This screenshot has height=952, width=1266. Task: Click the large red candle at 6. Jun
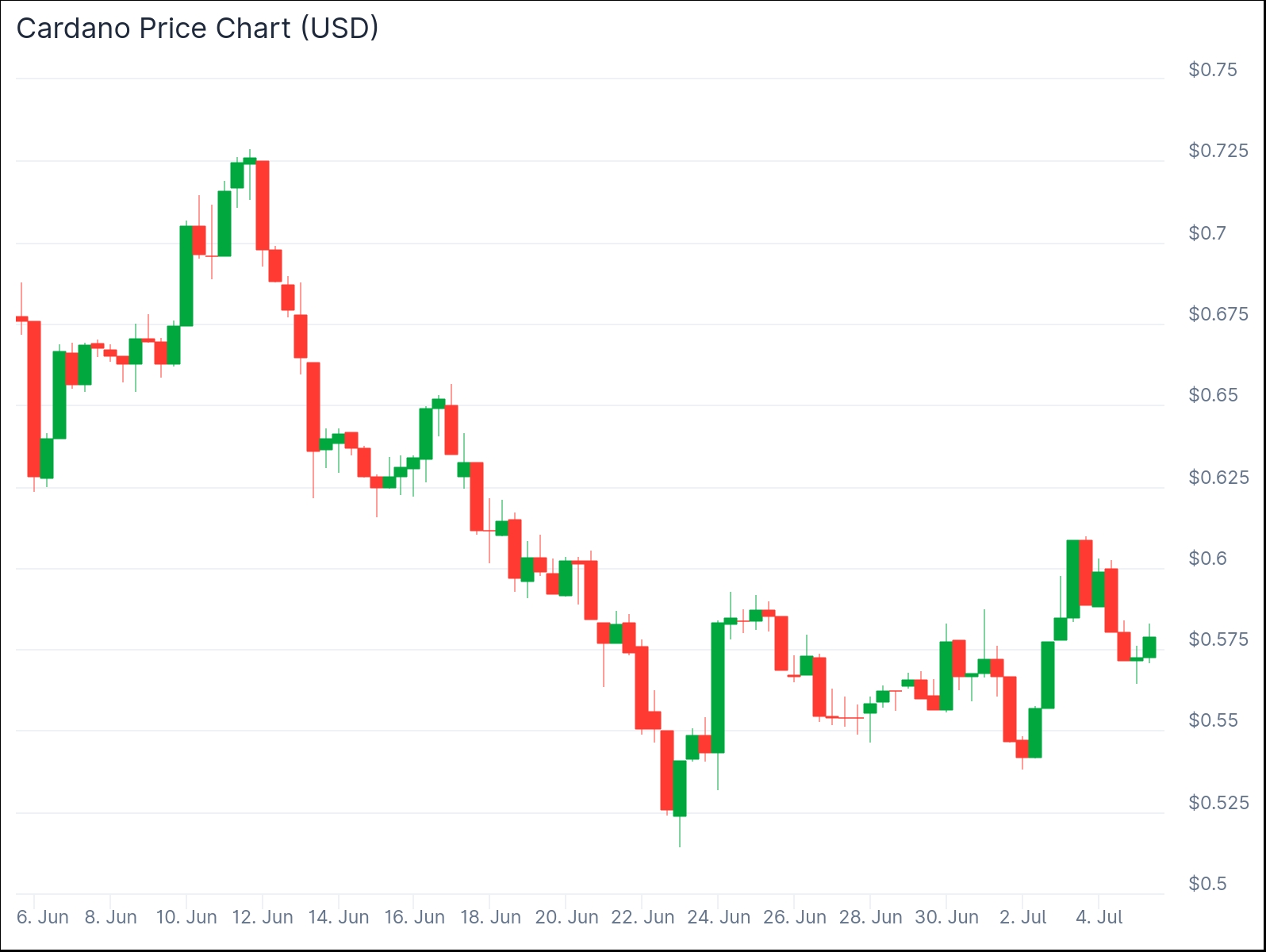34,399
